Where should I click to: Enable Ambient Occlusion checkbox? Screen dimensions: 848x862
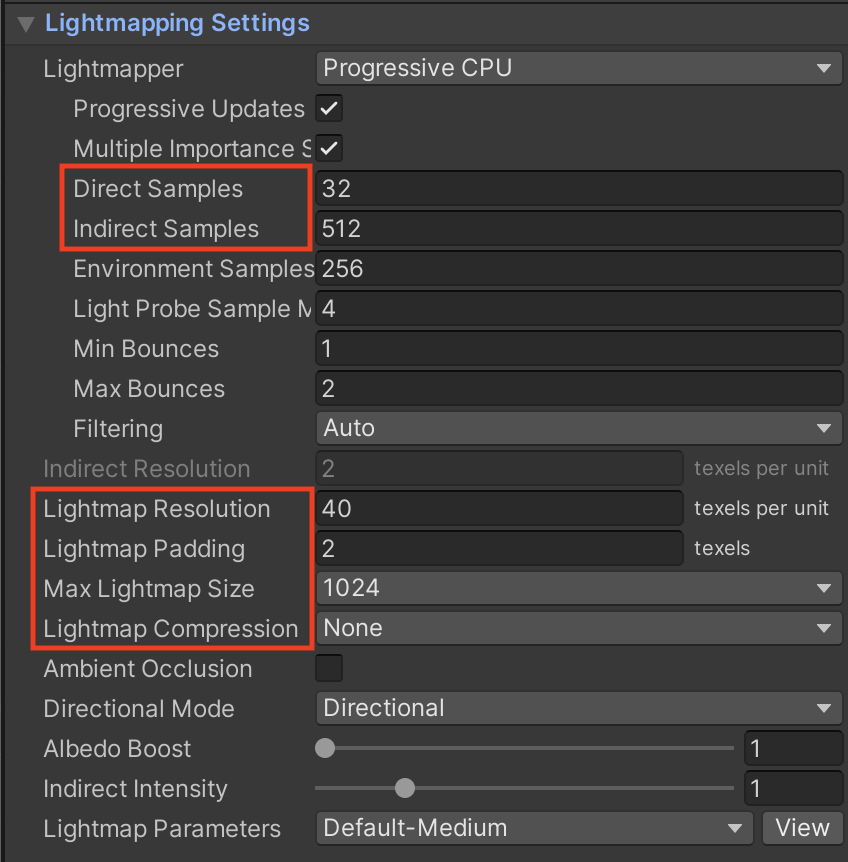[329, 668]
